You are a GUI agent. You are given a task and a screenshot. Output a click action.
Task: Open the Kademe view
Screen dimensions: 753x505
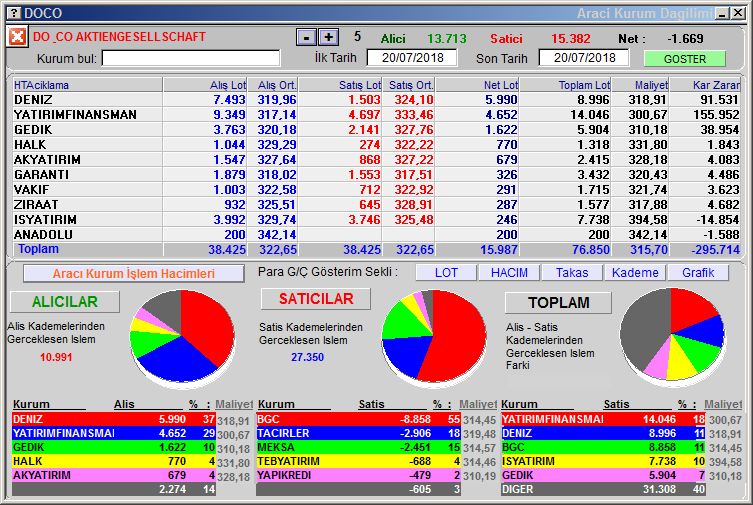[x=635, y=273]
